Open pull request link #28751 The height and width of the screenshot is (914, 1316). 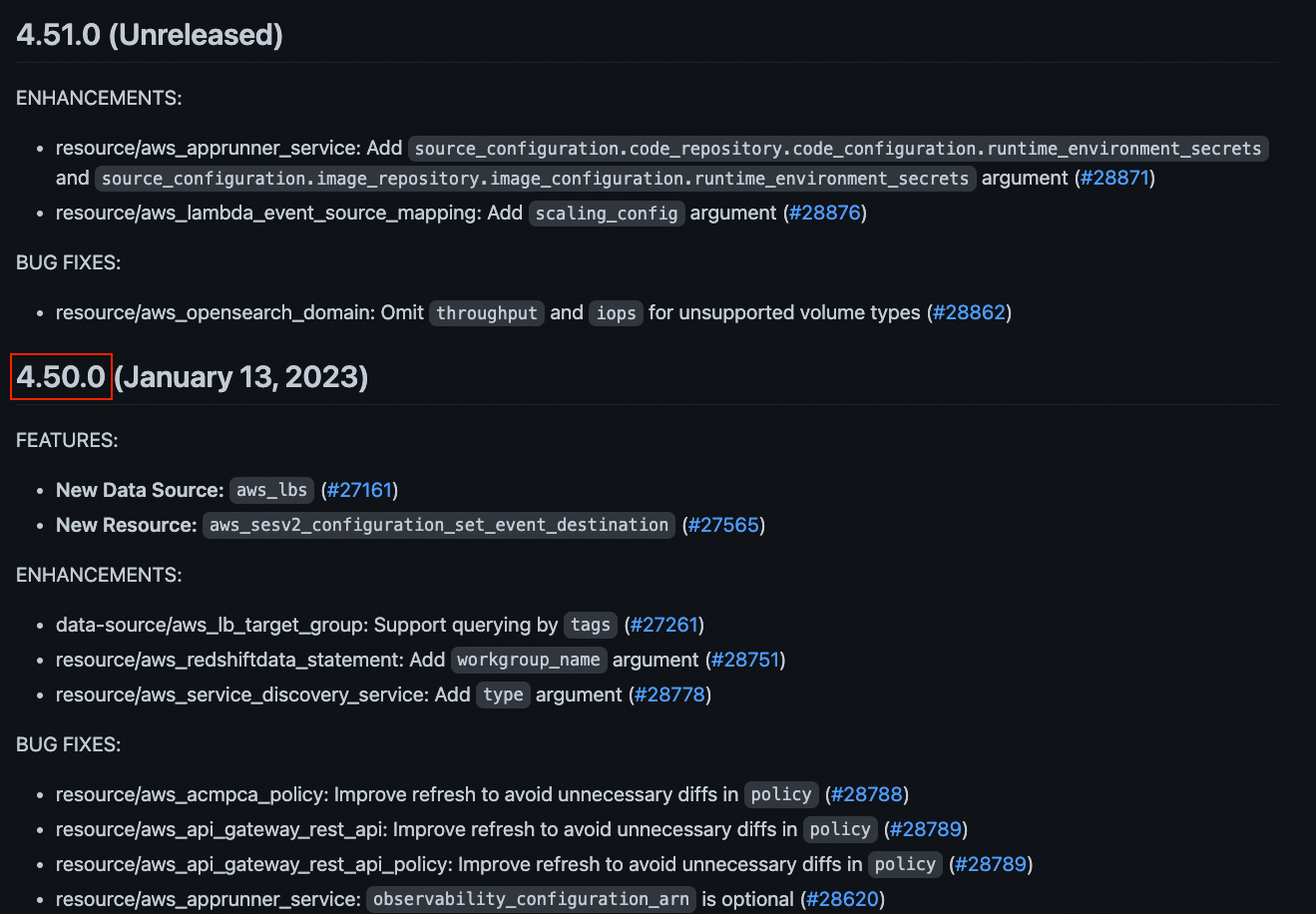point(745,661)
